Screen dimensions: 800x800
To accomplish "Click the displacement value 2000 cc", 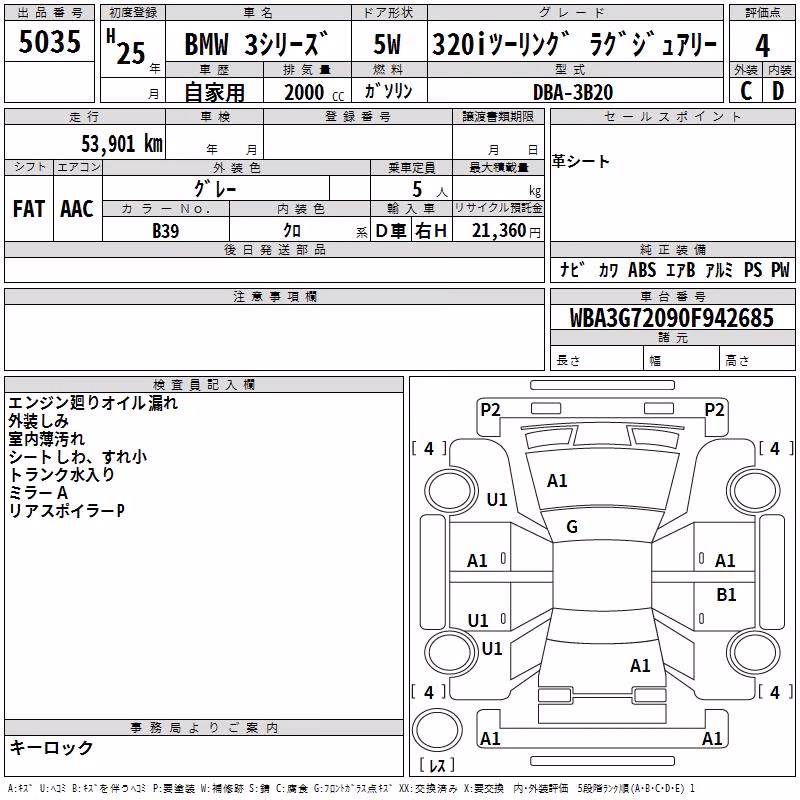I will click(314, 92).
